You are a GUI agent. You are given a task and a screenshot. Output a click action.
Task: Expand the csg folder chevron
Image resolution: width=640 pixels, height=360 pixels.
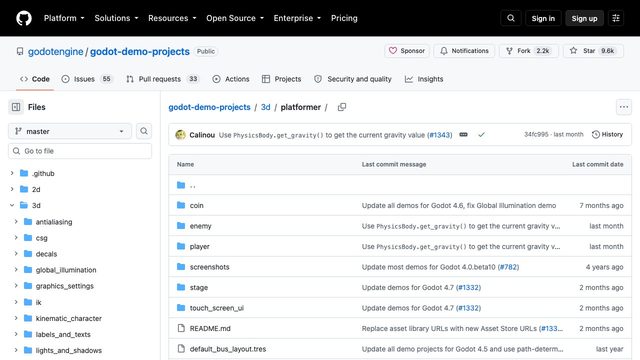coord(16,237)
